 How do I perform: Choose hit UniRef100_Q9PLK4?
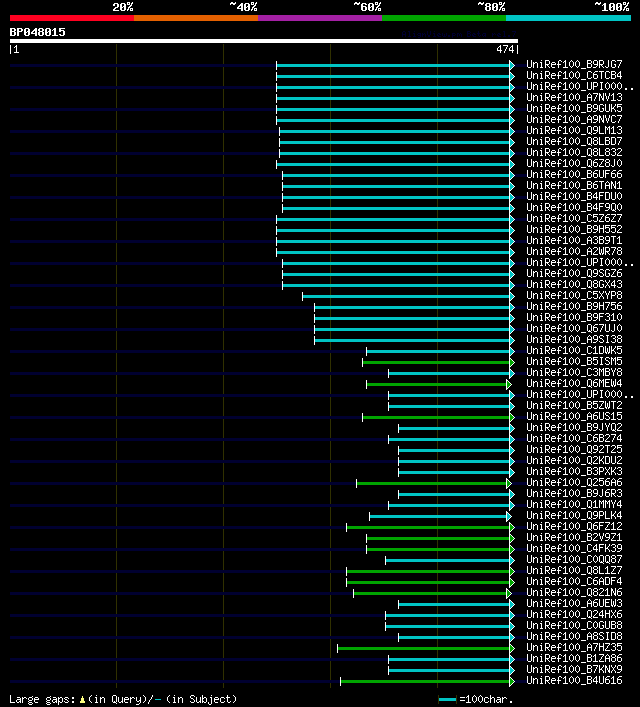(574, 515)
